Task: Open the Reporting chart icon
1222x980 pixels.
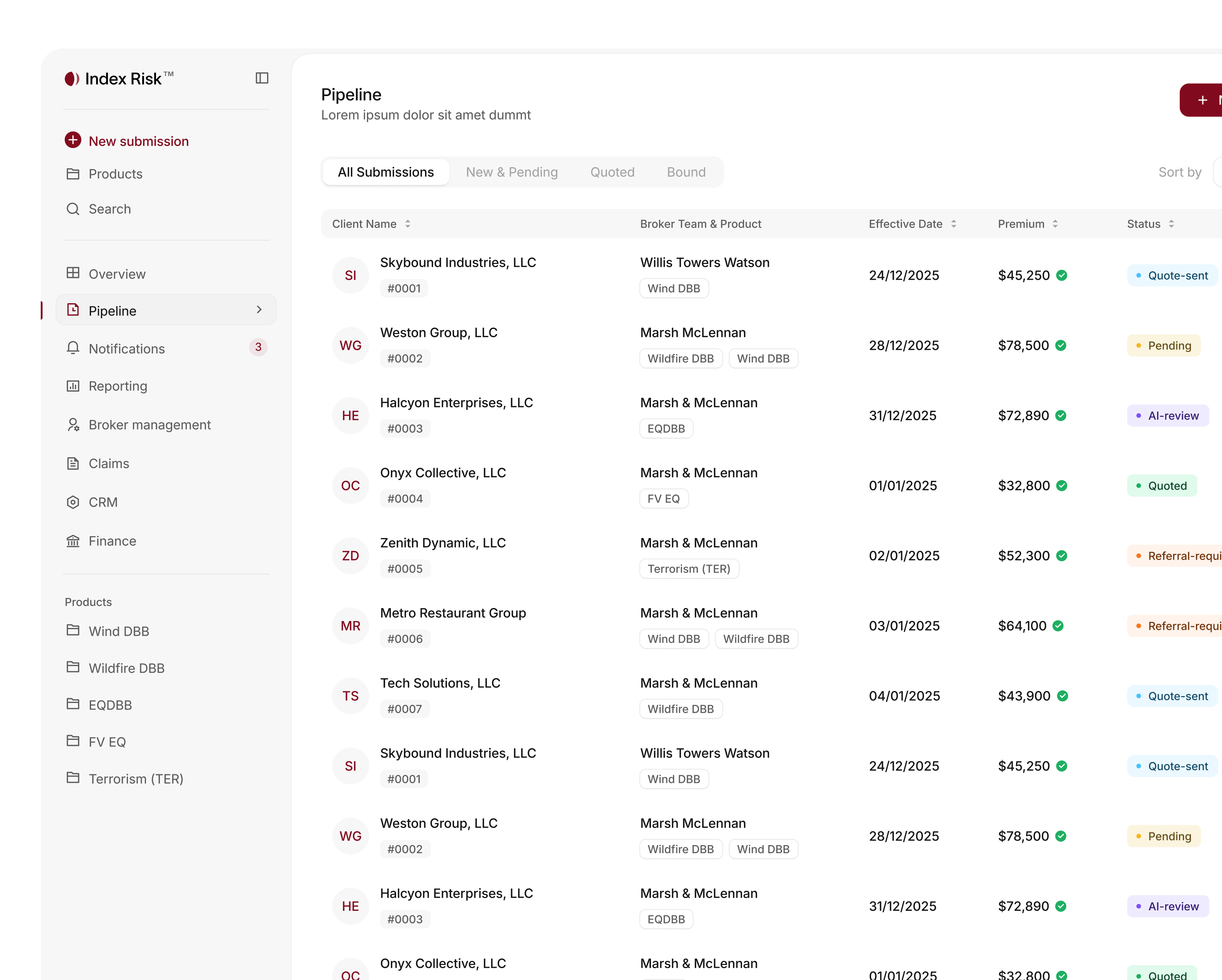Action: (73, 386)
